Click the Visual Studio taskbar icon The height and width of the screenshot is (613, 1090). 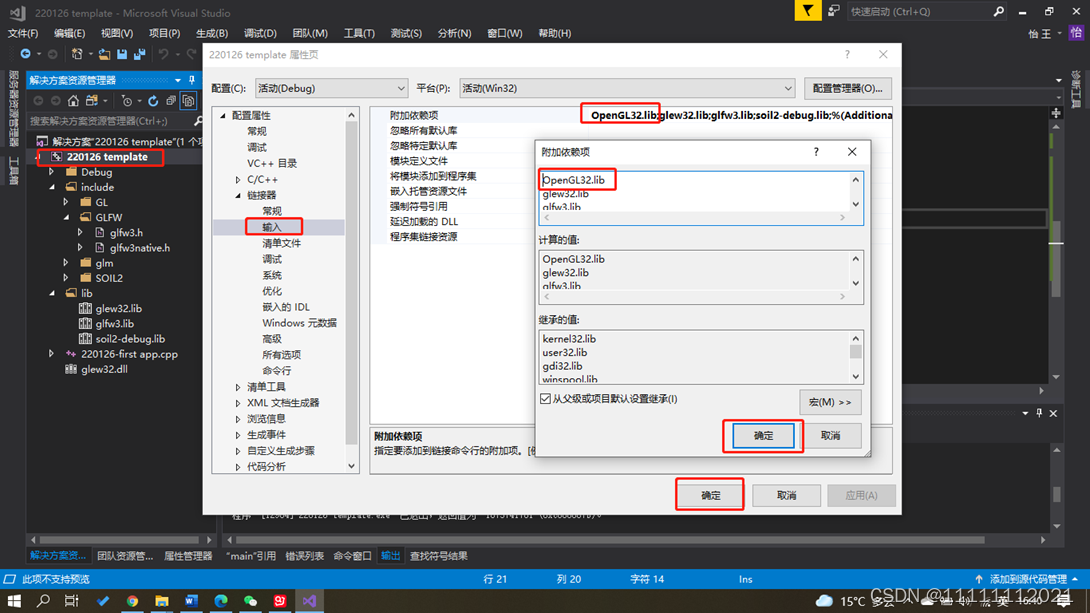point(309,600)
